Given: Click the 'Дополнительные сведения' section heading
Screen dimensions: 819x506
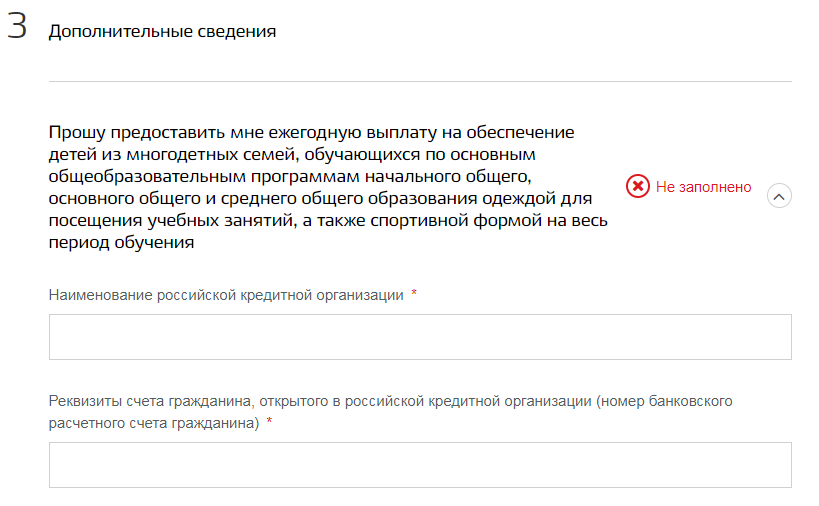Looking at the screenshot, I should click(162, 31).
